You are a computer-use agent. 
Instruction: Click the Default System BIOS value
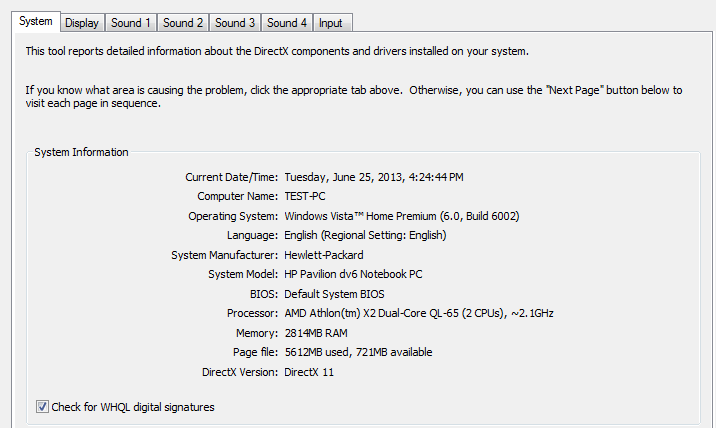tap(334, 294)
